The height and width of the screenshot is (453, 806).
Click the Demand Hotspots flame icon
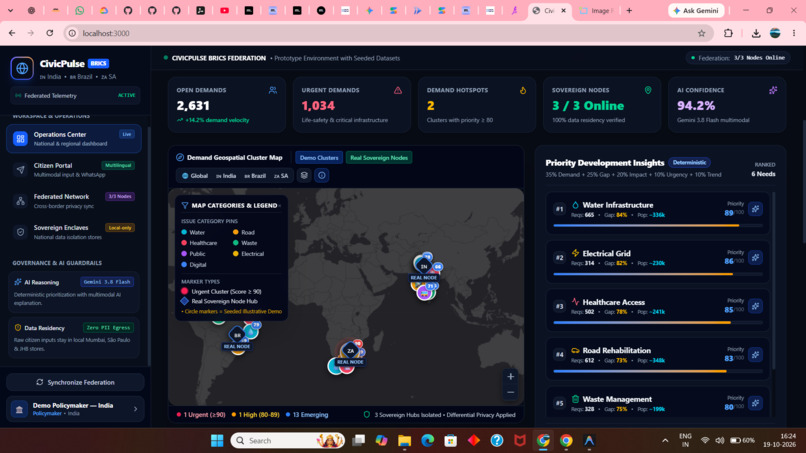(523, 90)
